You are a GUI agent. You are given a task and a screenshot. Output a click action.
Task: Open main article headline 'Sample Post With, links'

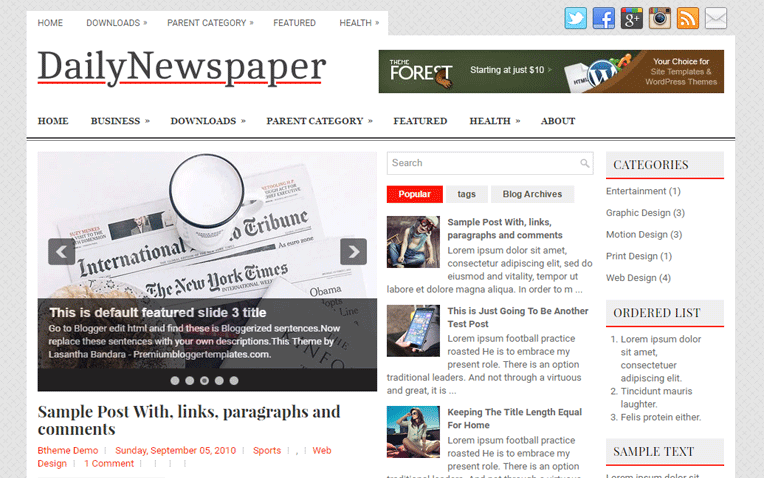[x=189, y=421]
